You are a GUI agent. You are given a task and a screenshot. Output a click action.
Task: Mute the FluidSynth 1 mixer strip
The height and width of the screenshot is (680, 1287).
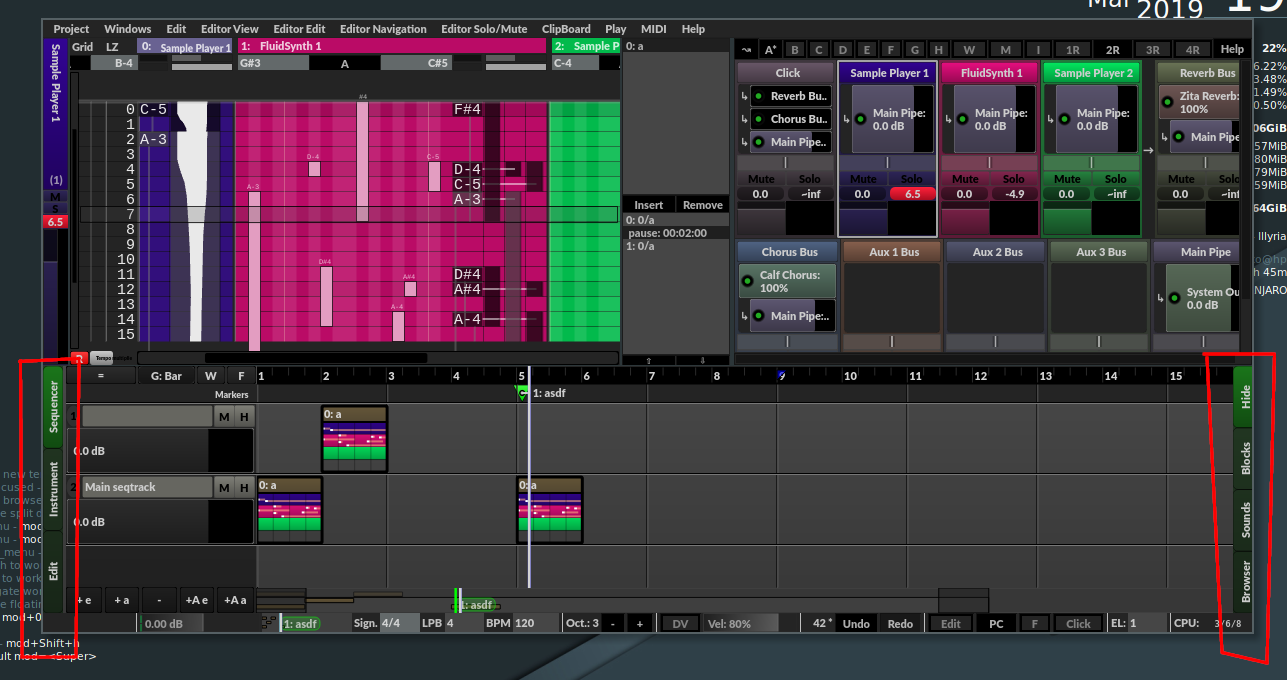(x=964, y=178)
